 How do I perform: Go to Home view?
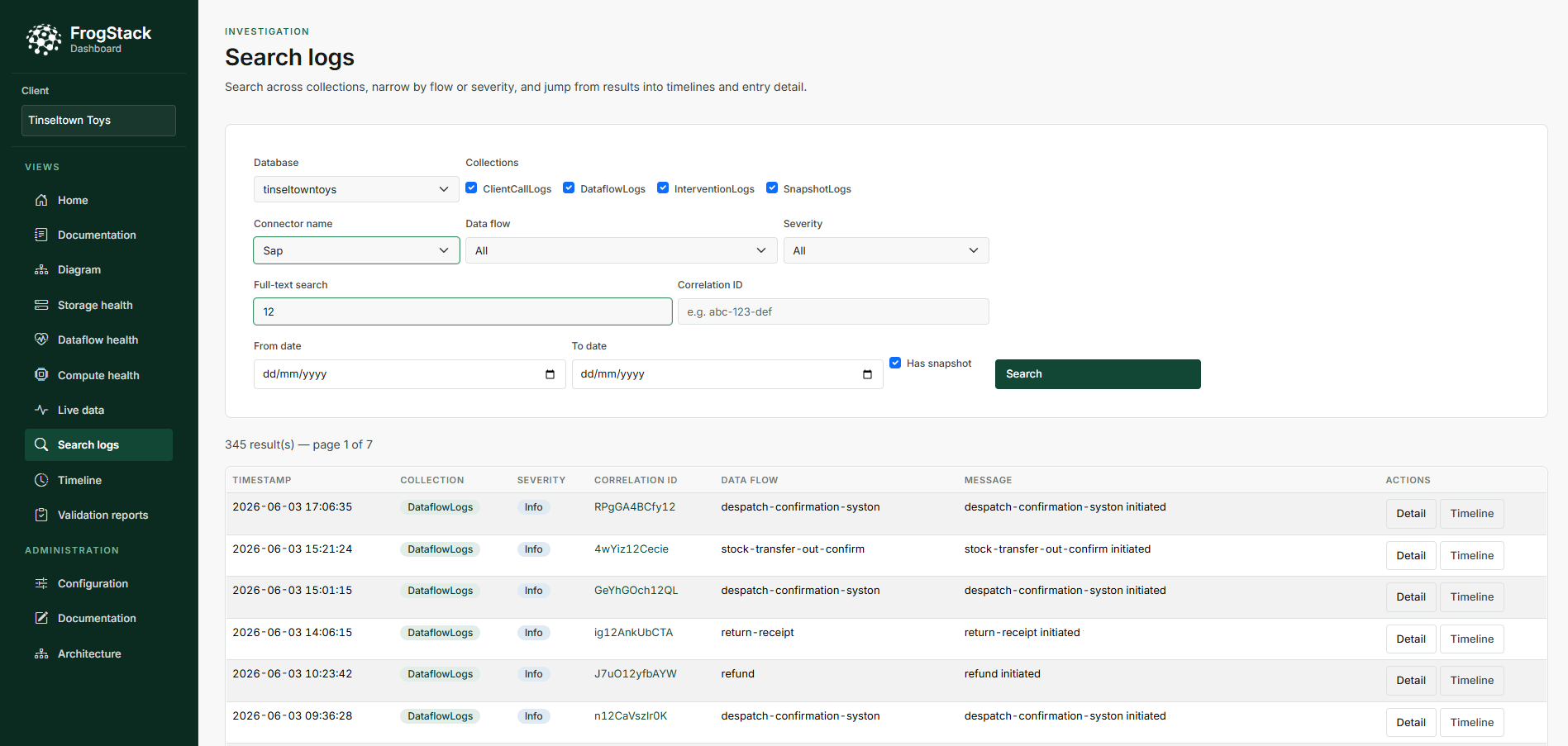pos(98,200)
